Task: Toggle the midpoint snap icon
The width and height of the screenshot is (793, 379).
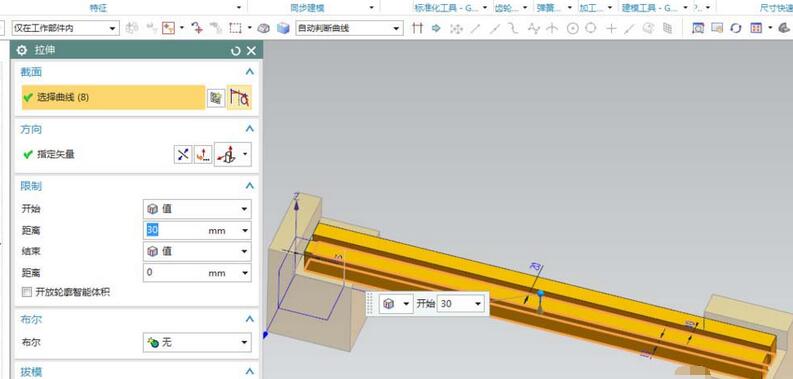Action: tap(495, 28)
